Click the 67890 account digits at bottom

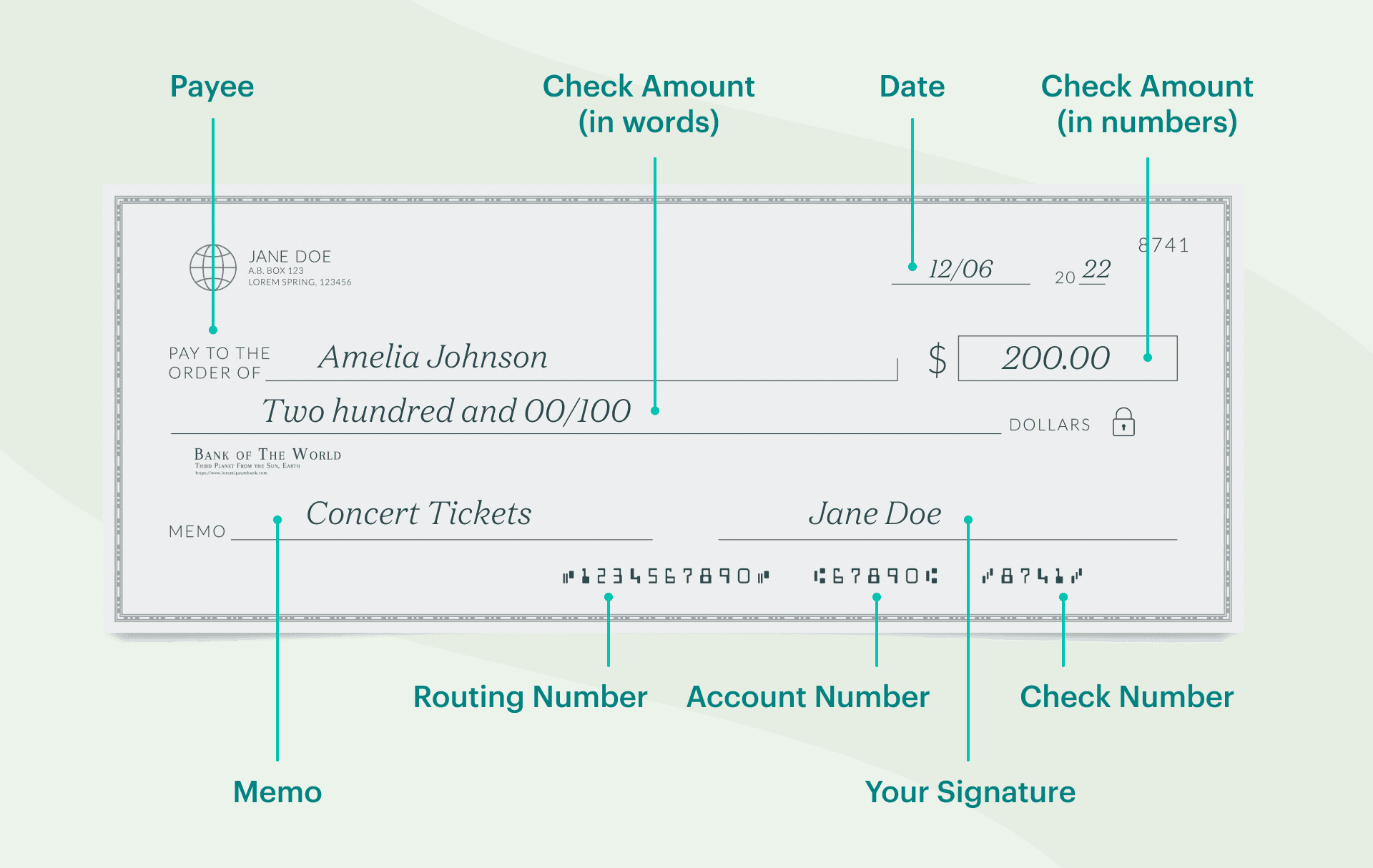pos(875,576)
